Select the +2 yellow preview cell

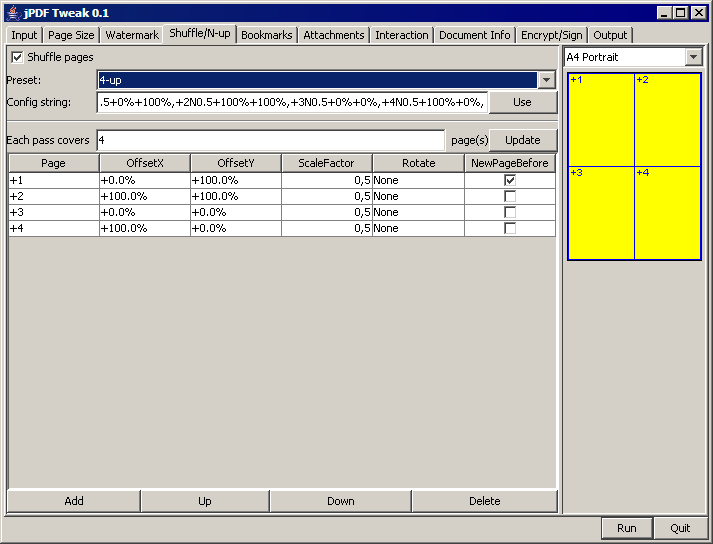(x=667, y=120)
